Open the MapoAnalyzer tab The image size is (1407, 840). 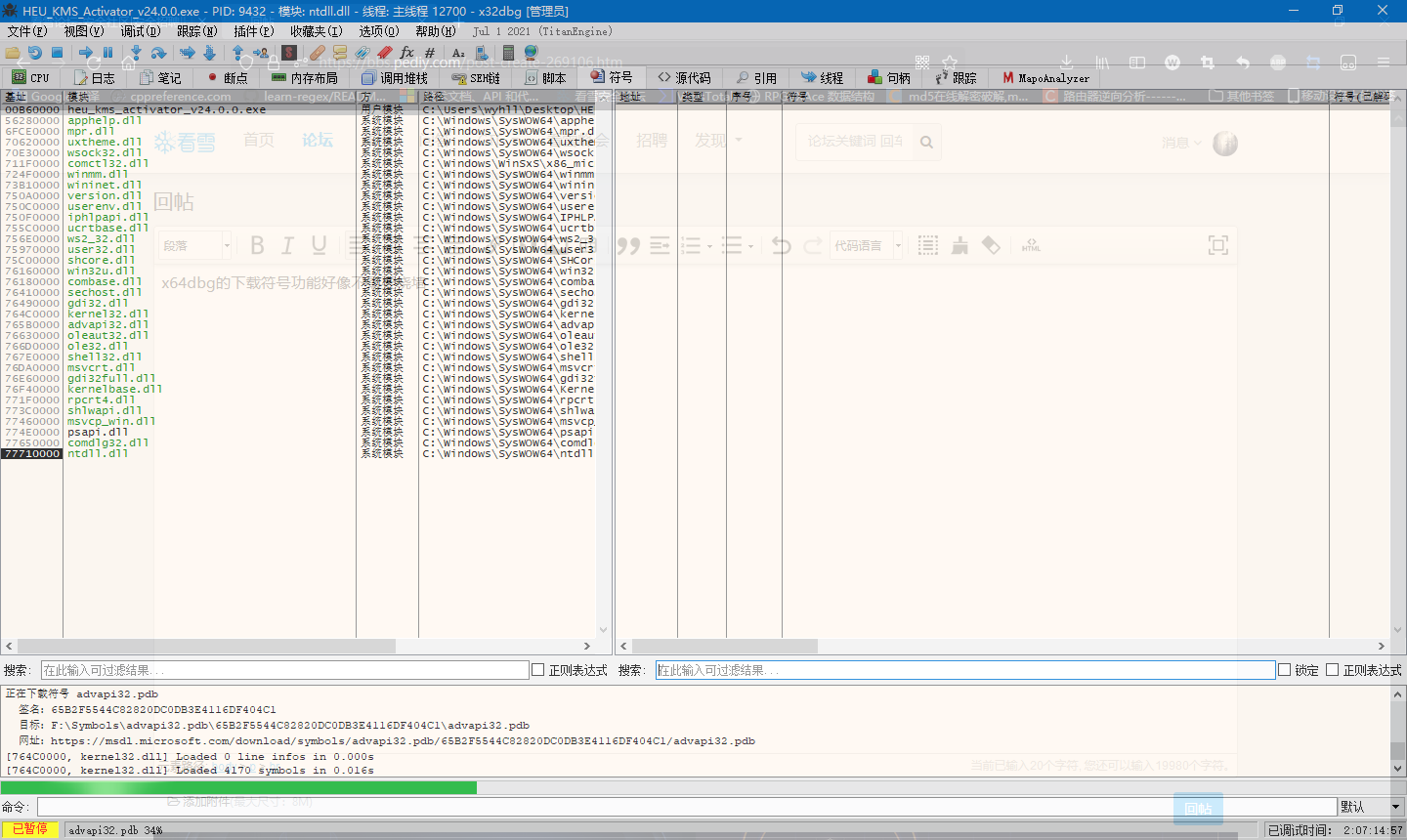point(1045,78)
